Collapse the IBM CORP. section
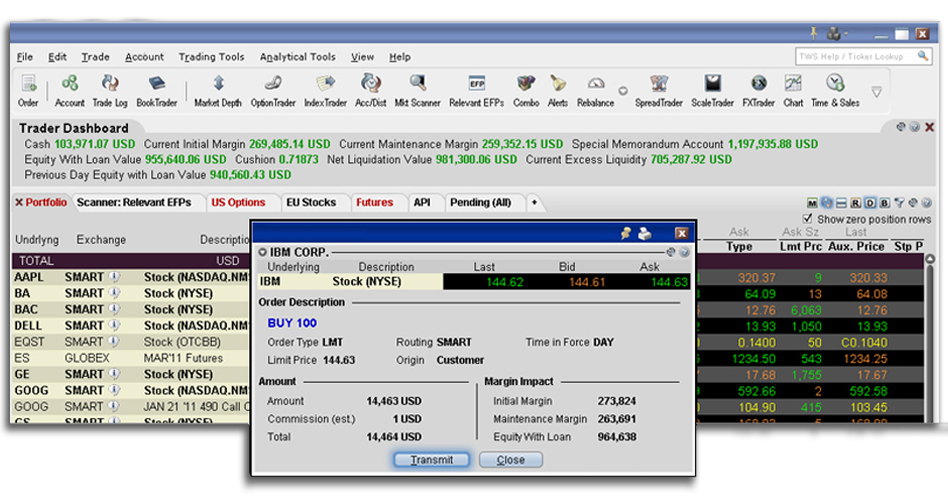948x500 pixels. click(262, 252)
